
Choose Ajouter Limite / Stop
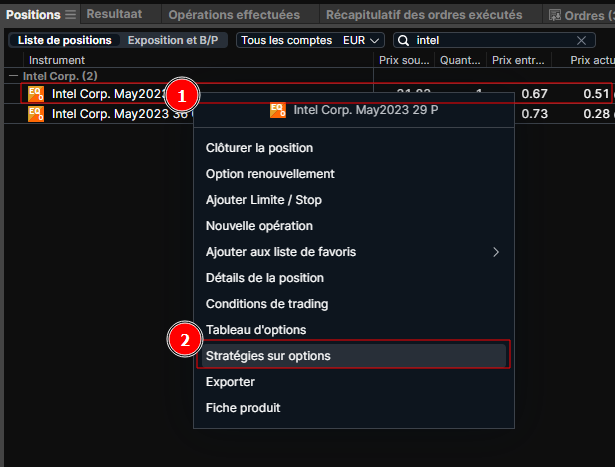coord(354,200)
